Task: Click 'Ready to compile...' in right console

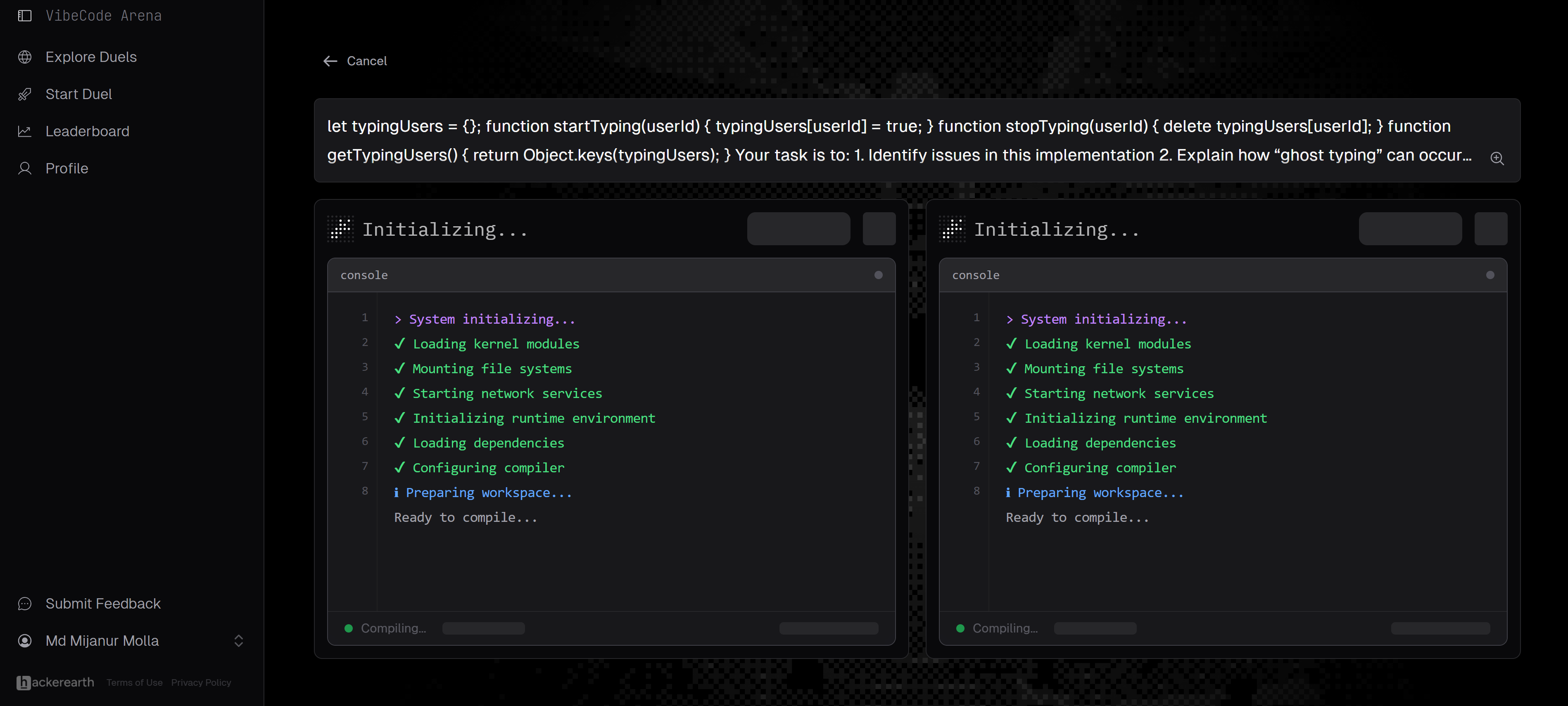Action: tap(1077, 517)
